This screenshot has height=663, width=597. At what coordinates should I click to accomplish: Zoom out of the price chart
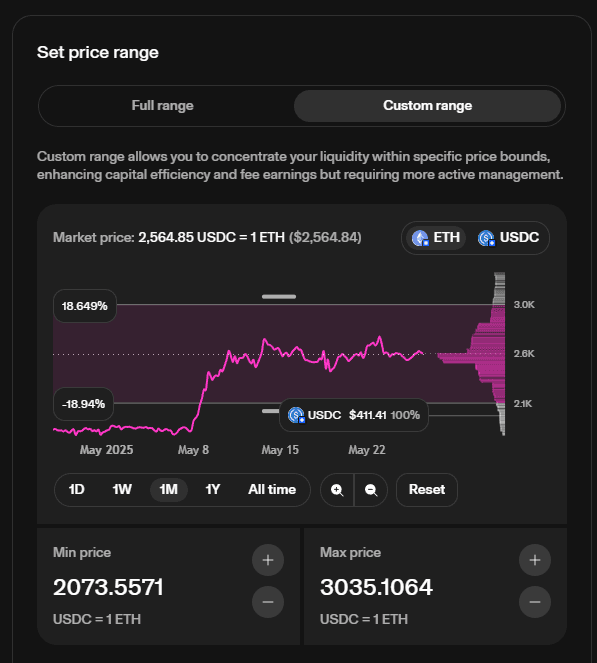371,490
